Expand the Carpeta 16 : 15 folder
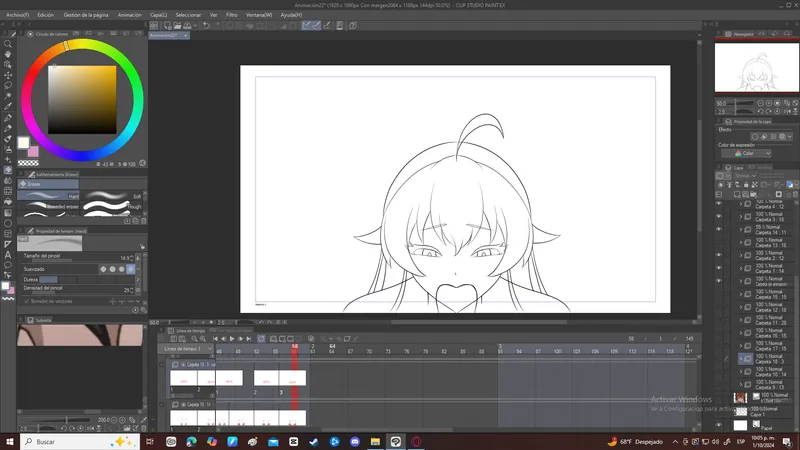The width and height of the screenshot is (800, 450). point(741,333)
